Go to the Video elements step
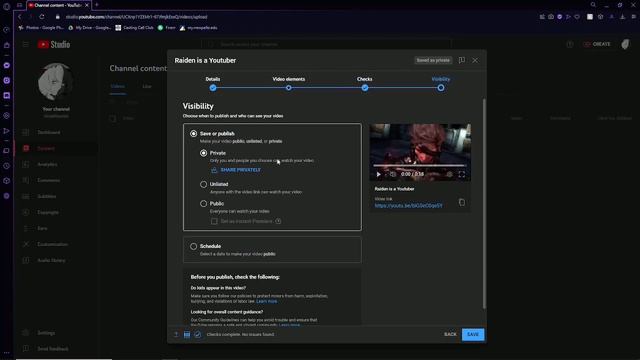Viewport: 640px width, 360px height. 289,87
